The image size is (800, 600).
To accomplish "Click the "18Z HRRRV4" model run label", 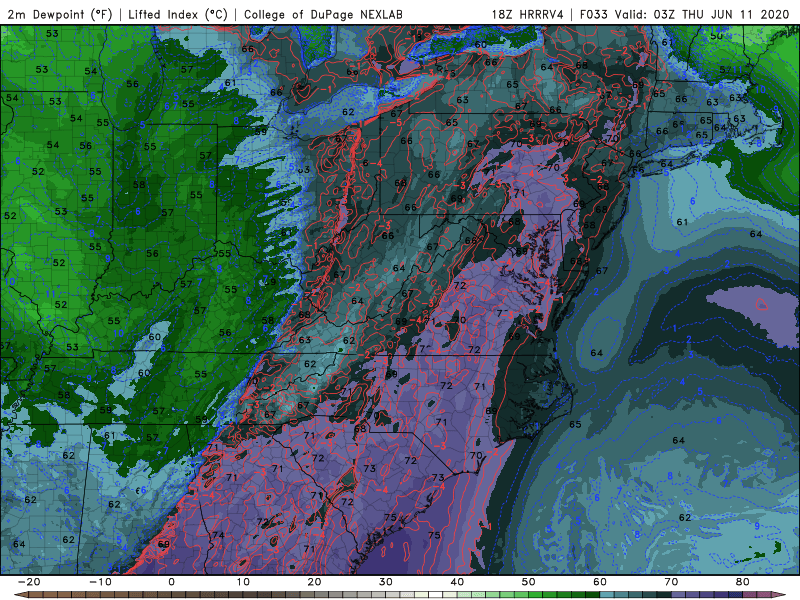I will (x=528, y=14).
